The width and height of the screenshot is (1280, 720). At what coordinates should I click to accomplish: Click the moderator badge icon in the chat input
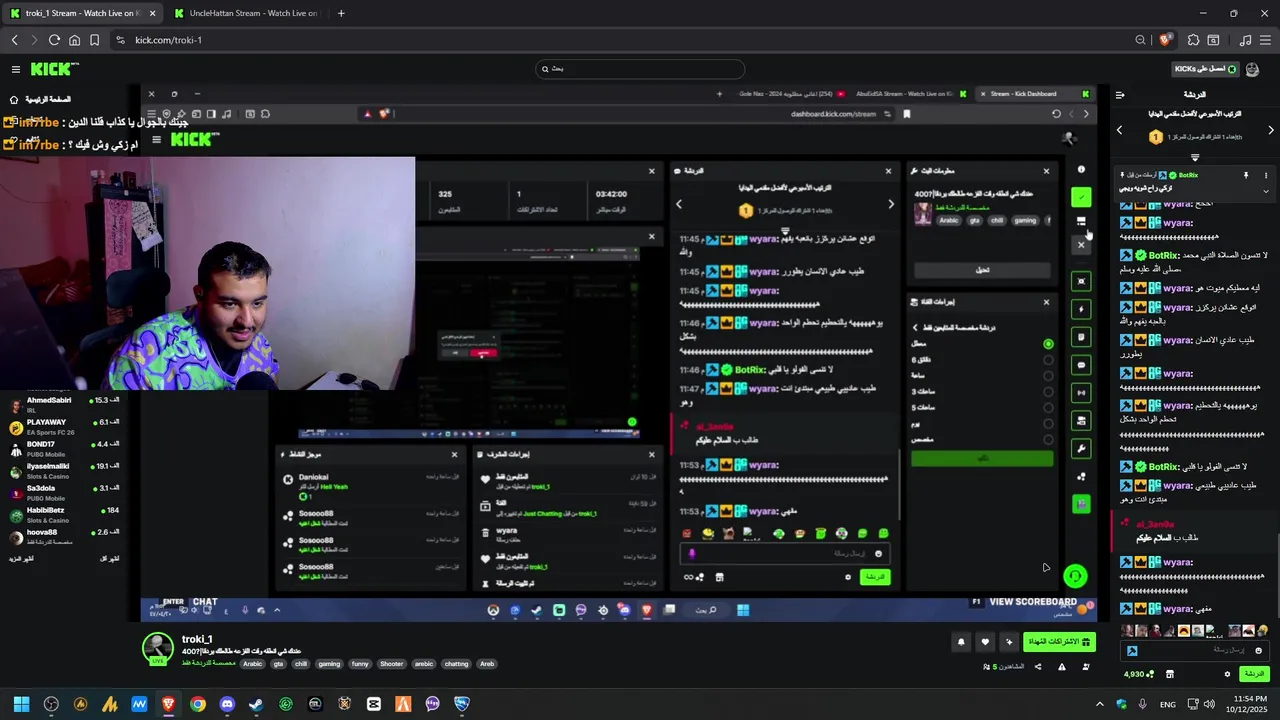pos(1132,650)
